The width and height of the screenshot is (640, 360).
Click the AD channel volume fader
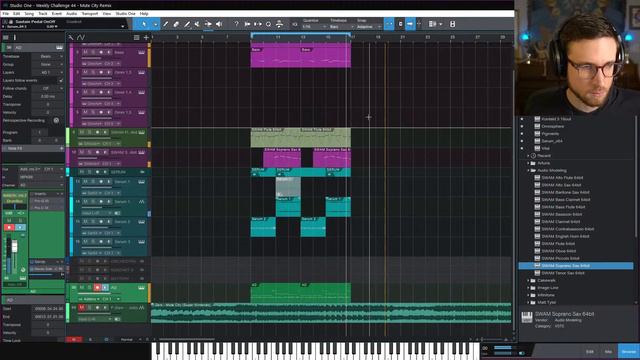click(14, 246)
